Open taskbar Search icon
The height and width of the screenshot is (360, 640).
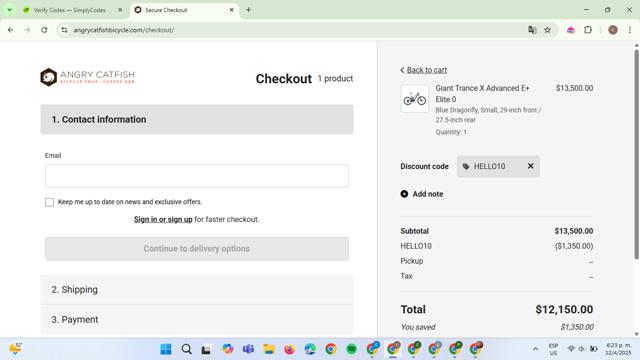[x=187, y=349]
